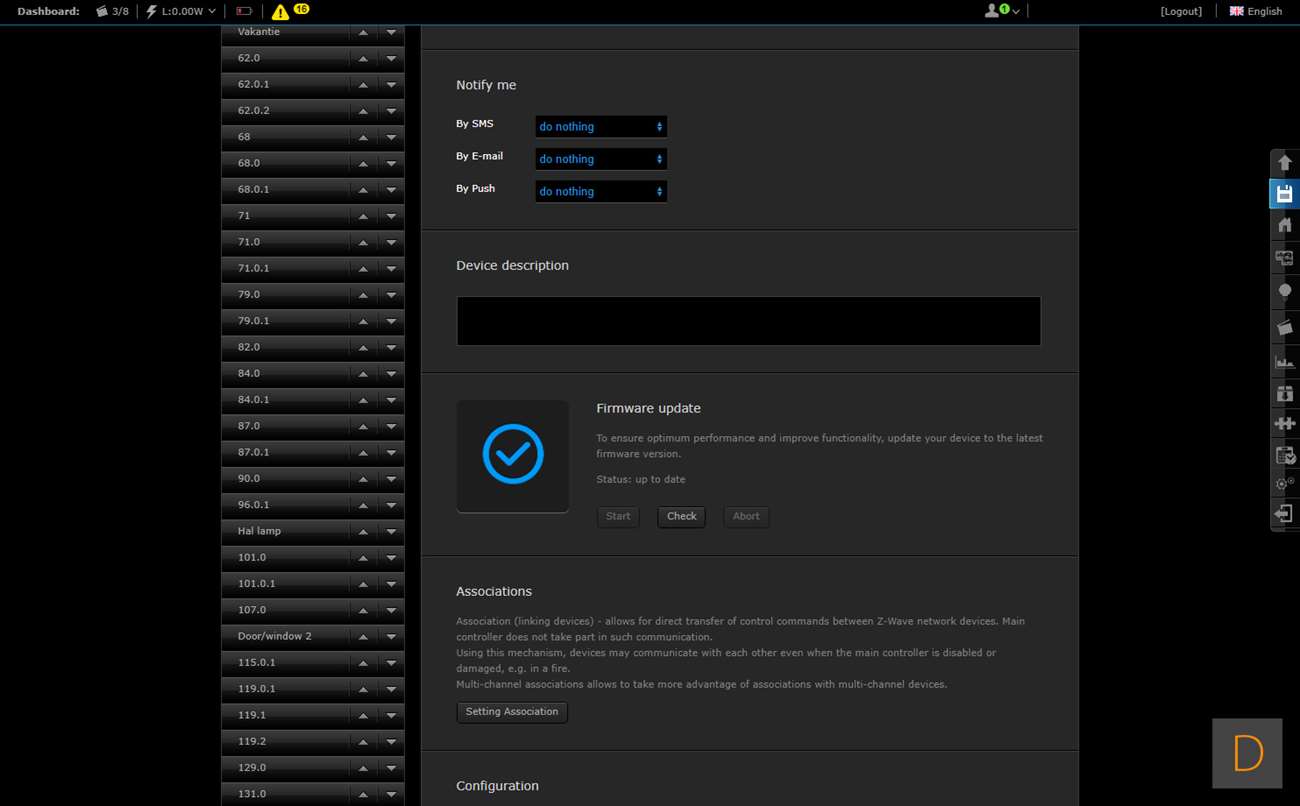Open the energy chart icon
This screenshot has width=1300, height=806.
coord(1285,361)
